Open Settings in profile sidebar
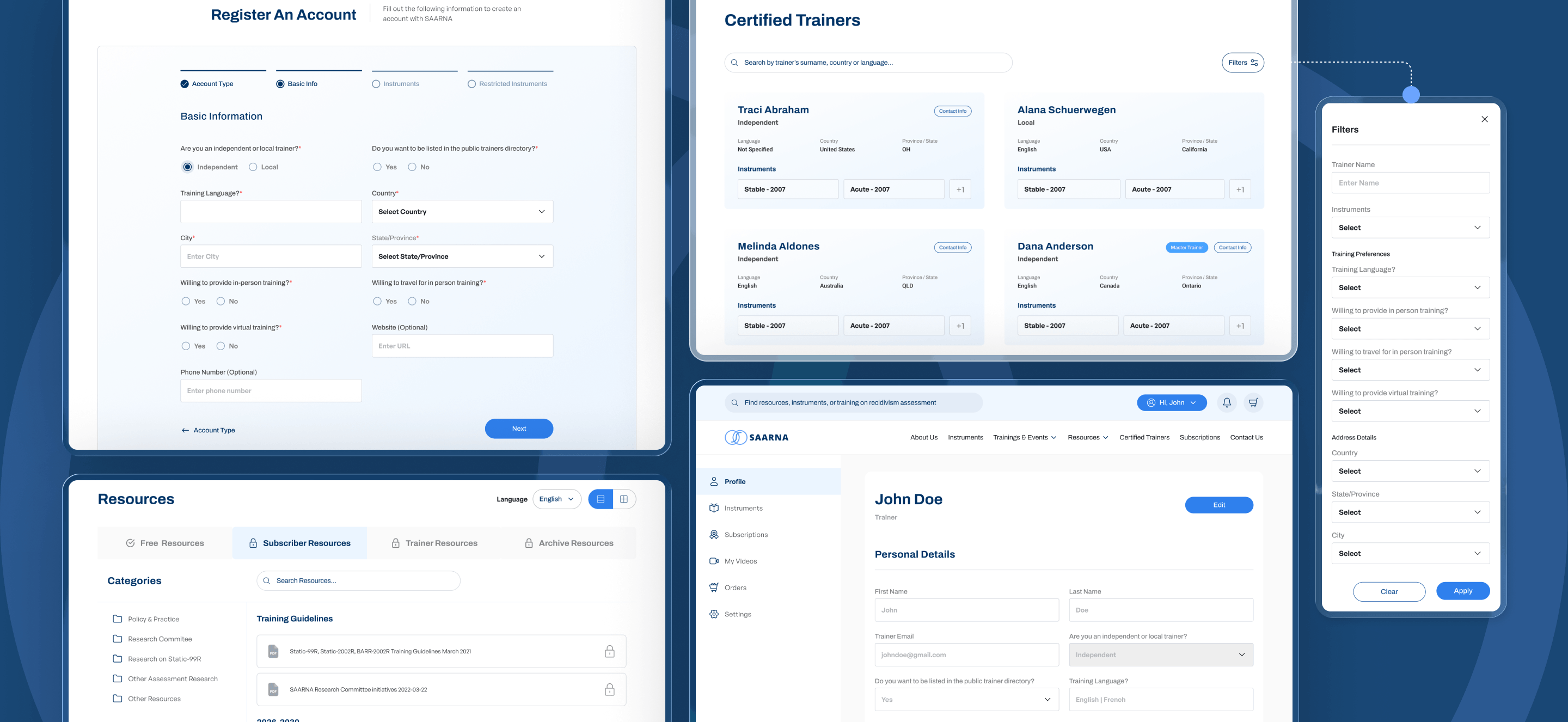 [x=731, y=614]
